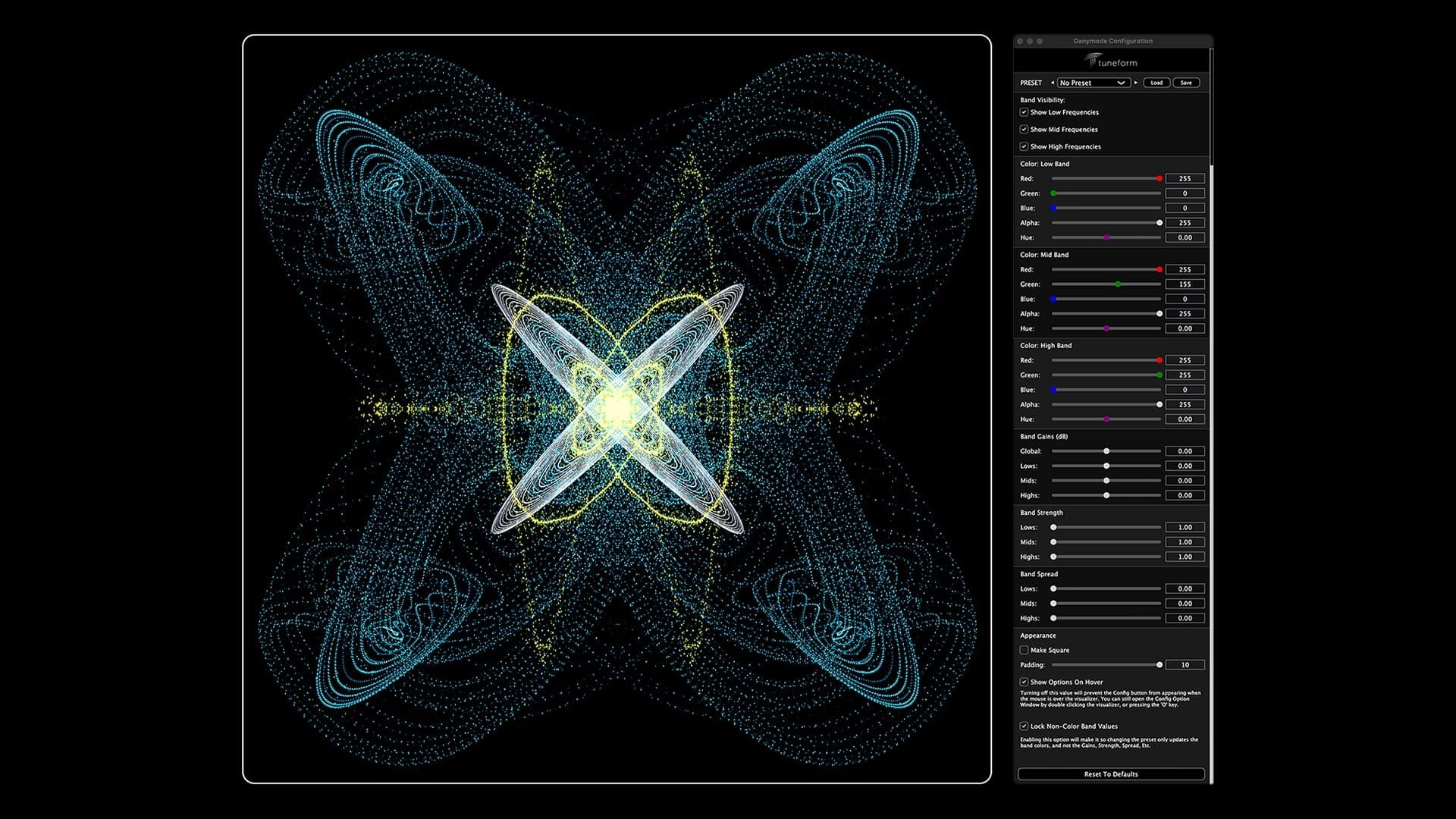This screenshot has height=819, width=1456.
Task: Click the Low Band Alpha slider handle
Action: 1159,223
